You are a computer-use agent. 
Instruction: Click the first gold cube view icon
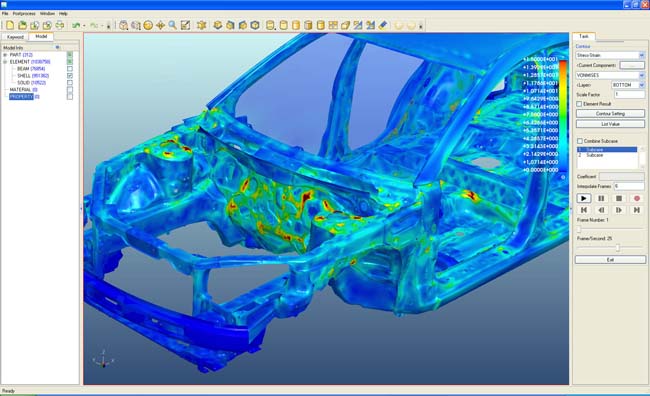(x=218, y=26)
